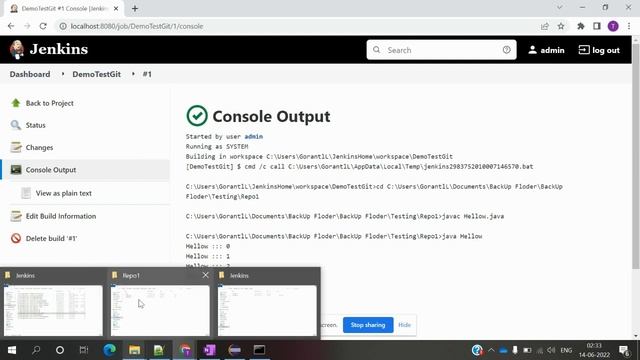Click the Delete build red icon
The height and width of the screenshot is (360, 640).
(x=16, y=238)
